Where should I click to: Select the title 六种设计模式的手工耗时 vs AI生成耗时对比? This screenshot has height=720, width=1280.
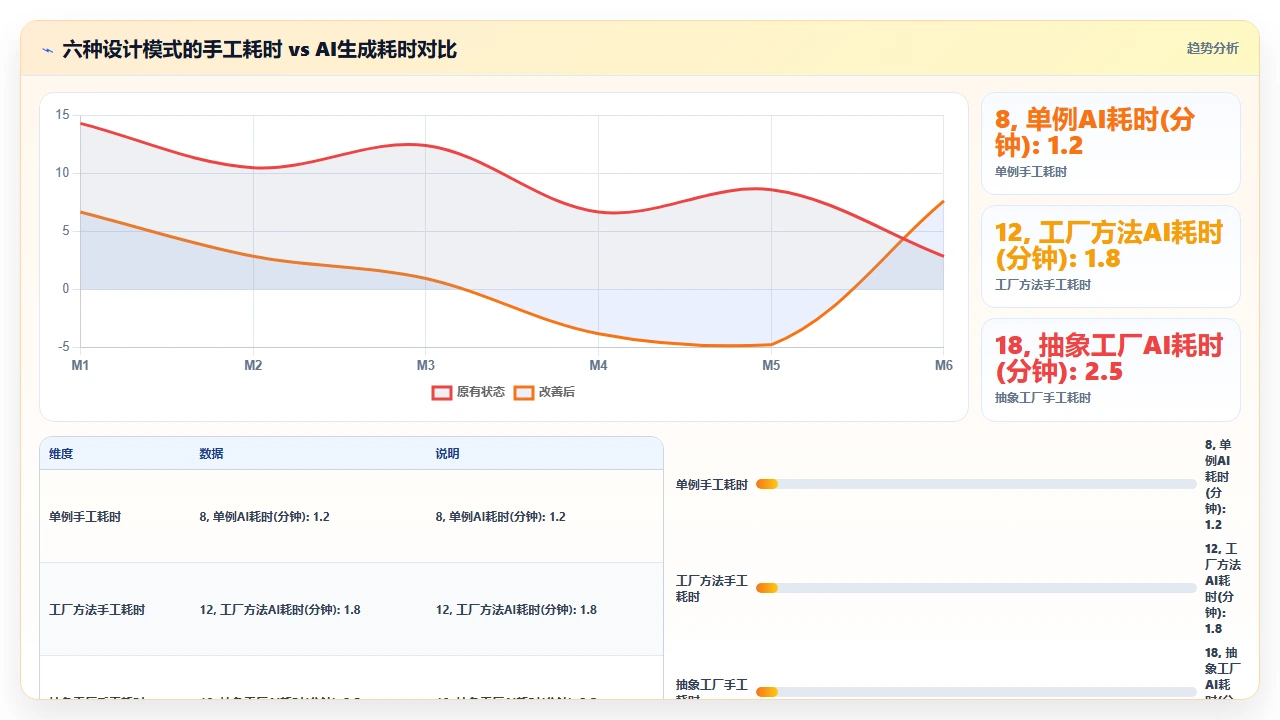pos(259,49)
